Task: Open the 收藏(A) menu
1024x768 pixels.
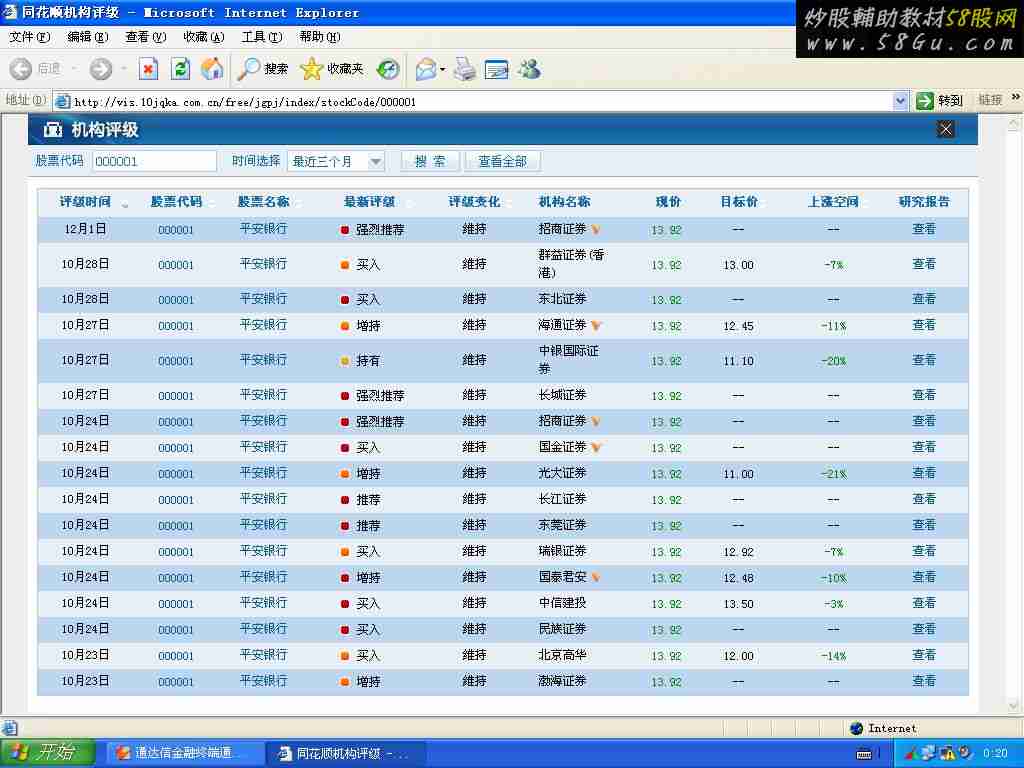Action: tap(204, 37)
